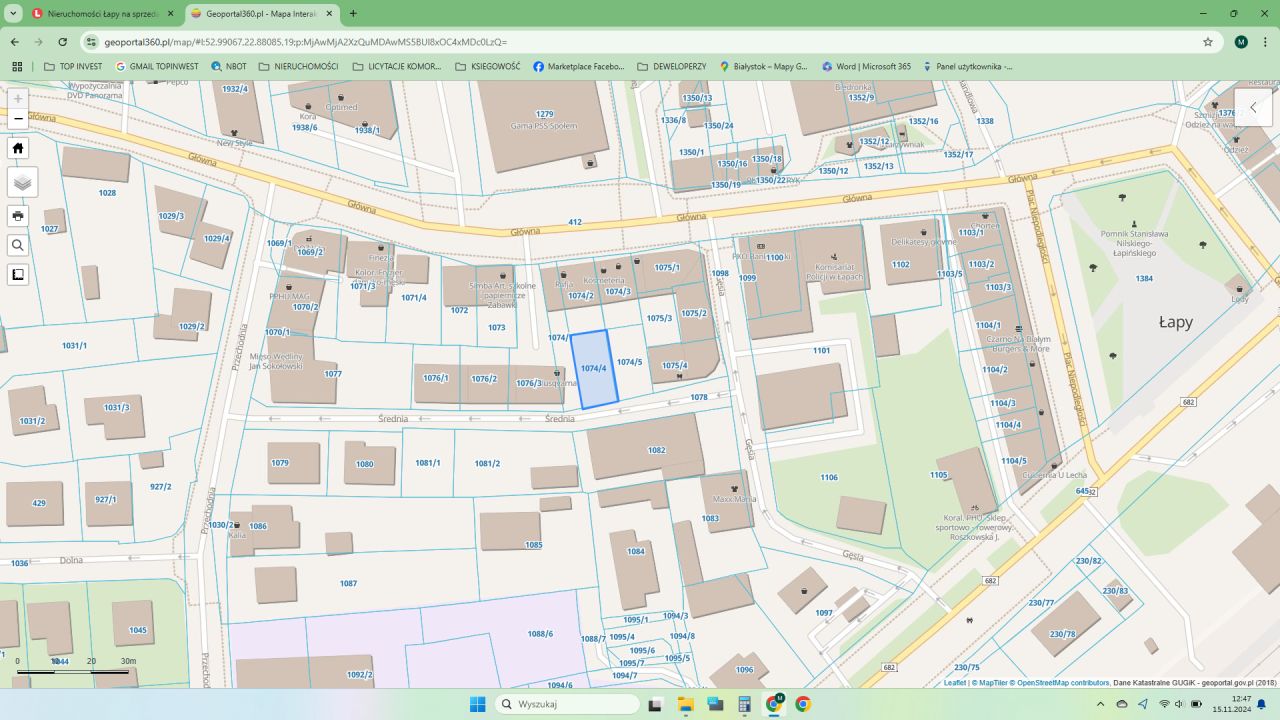Switch to Nieruchomości Łapy tab
This screenshot has height=720, width=1280.
[100, 14]
